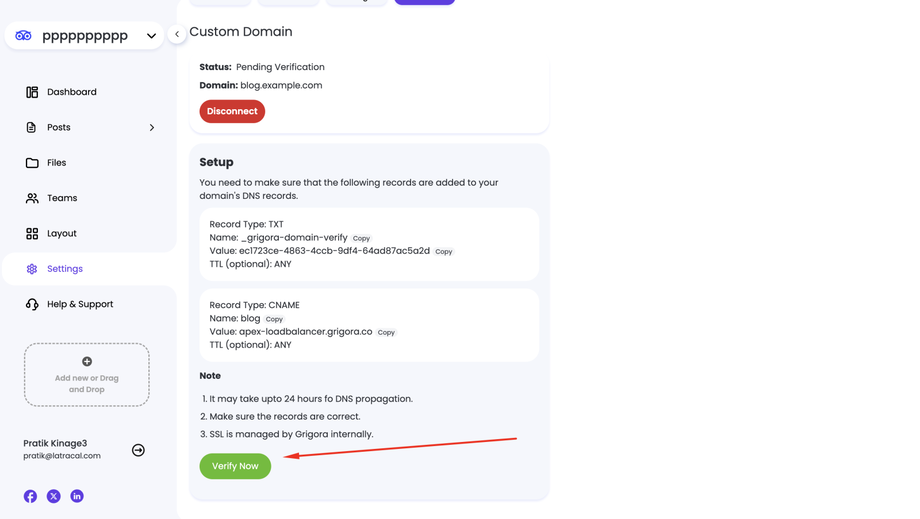Copy the CNAME value apex-loadbalancer.grigora.co
The image size is (920, 519).
pyautogui.click(x=386, y=333)
